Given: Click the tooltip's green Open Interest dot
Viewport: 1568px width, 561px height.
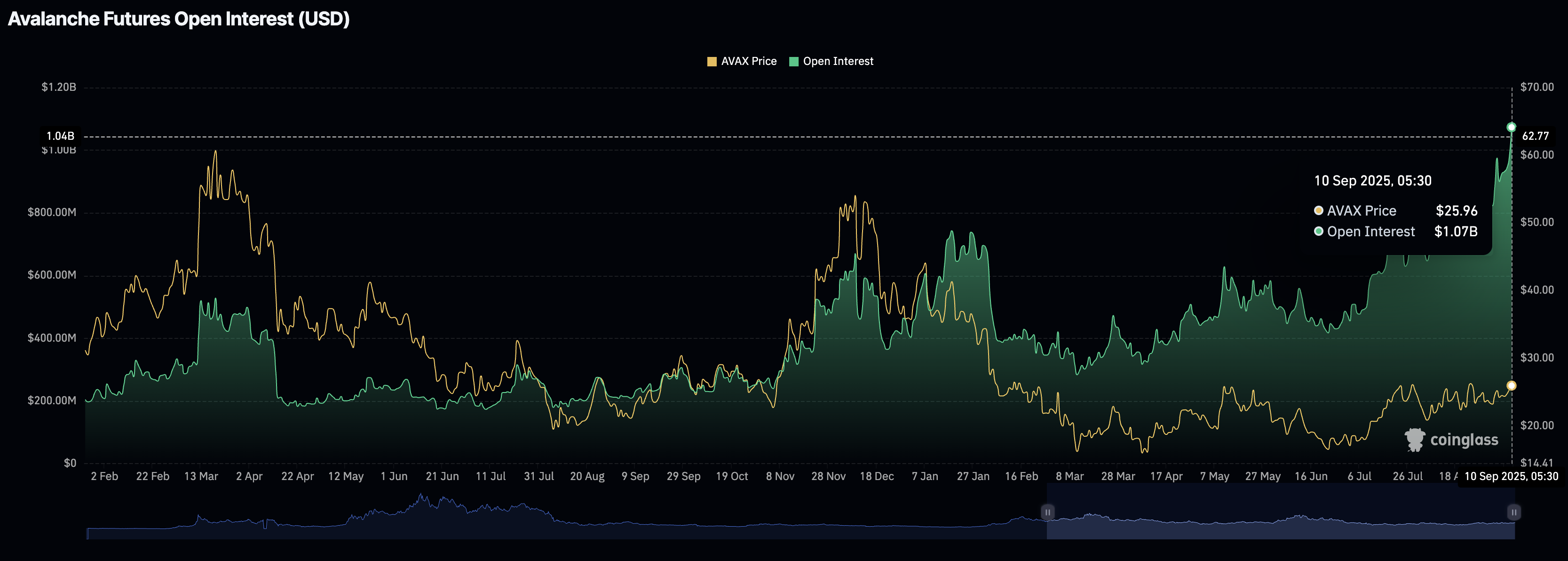Looking at the screenshot, I should click(x=1318, y=232).
